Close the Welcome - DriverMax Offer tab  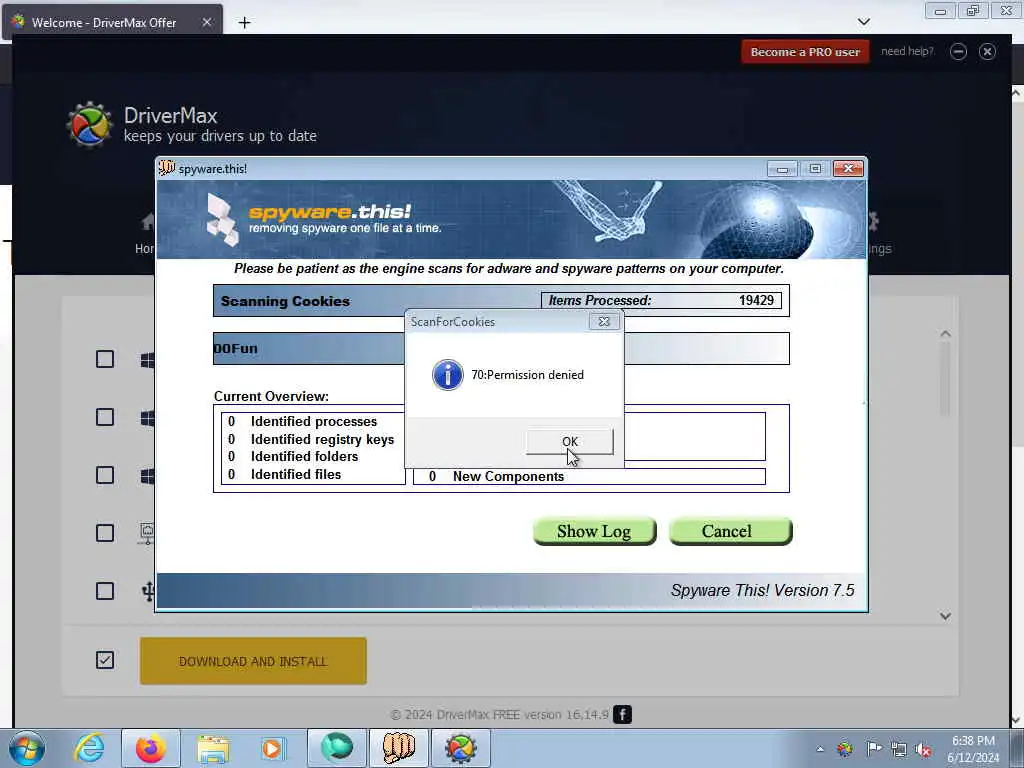[206, 22]
